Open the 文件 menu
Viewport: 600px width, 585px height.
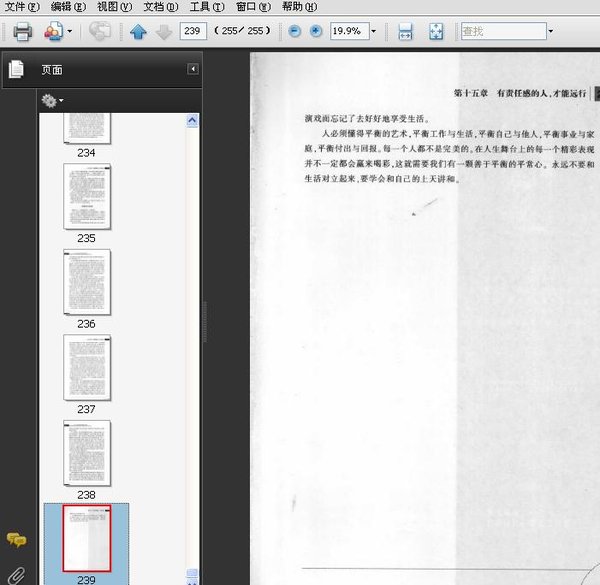pyautogui.click(x=22, y=7)
